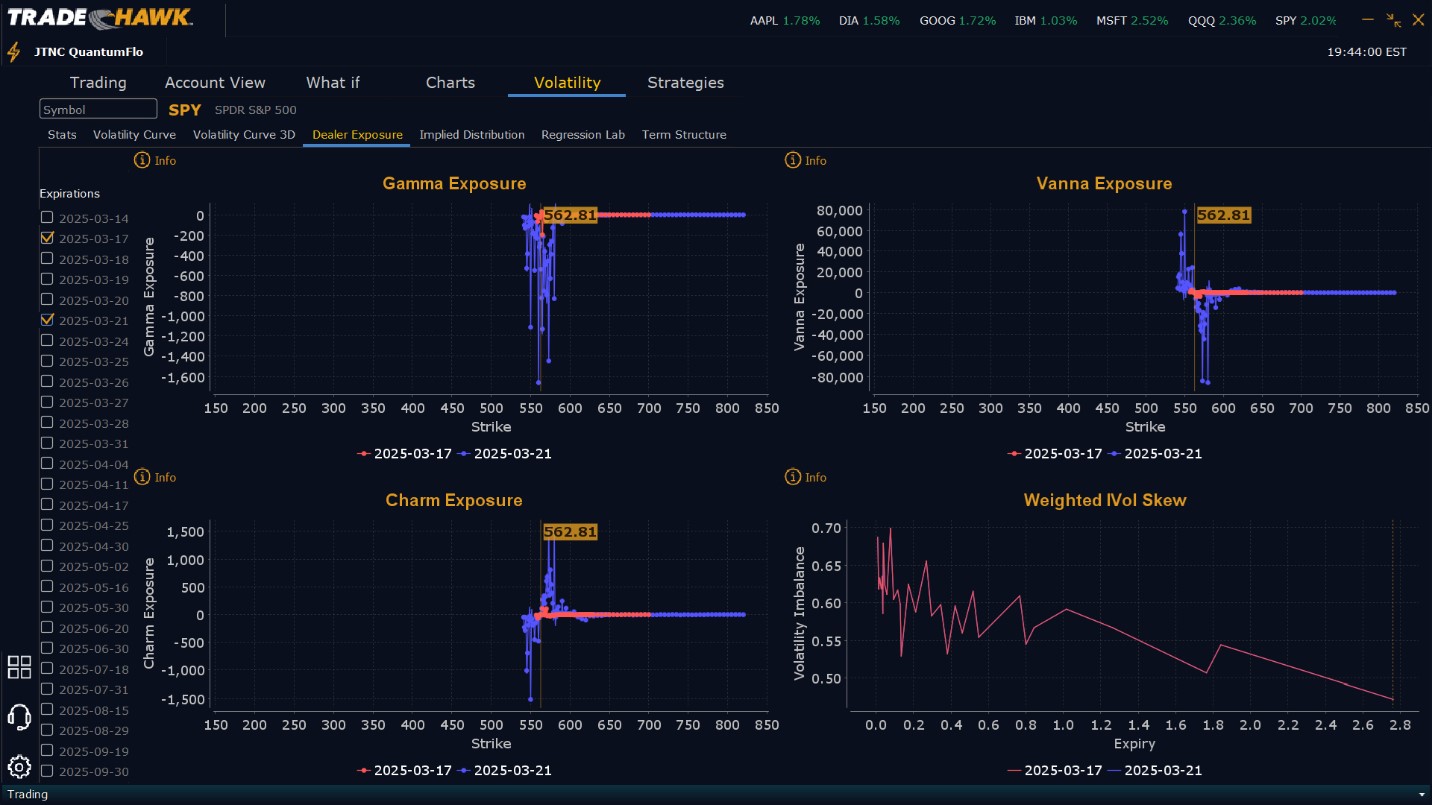Click the DIA 1.58% ticker
Image resolution: width=1432 pixels, height=805 pixels.
click(869, 21)
